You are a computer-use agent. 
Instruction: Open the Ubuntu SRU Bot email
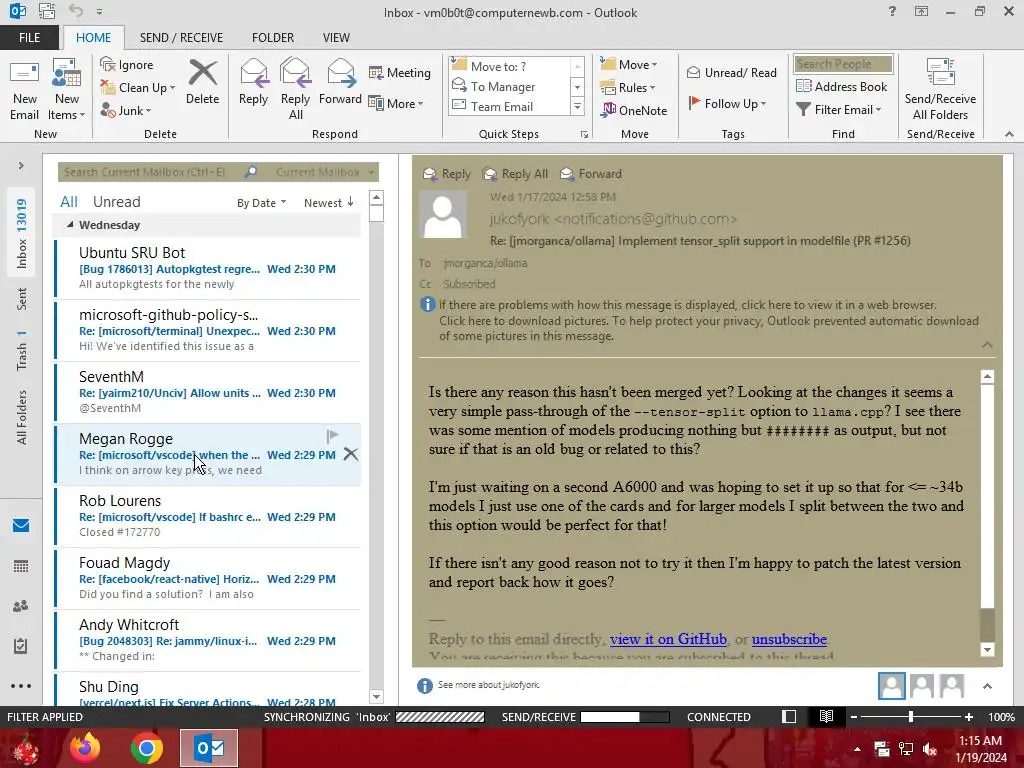[x=208, y=268]
